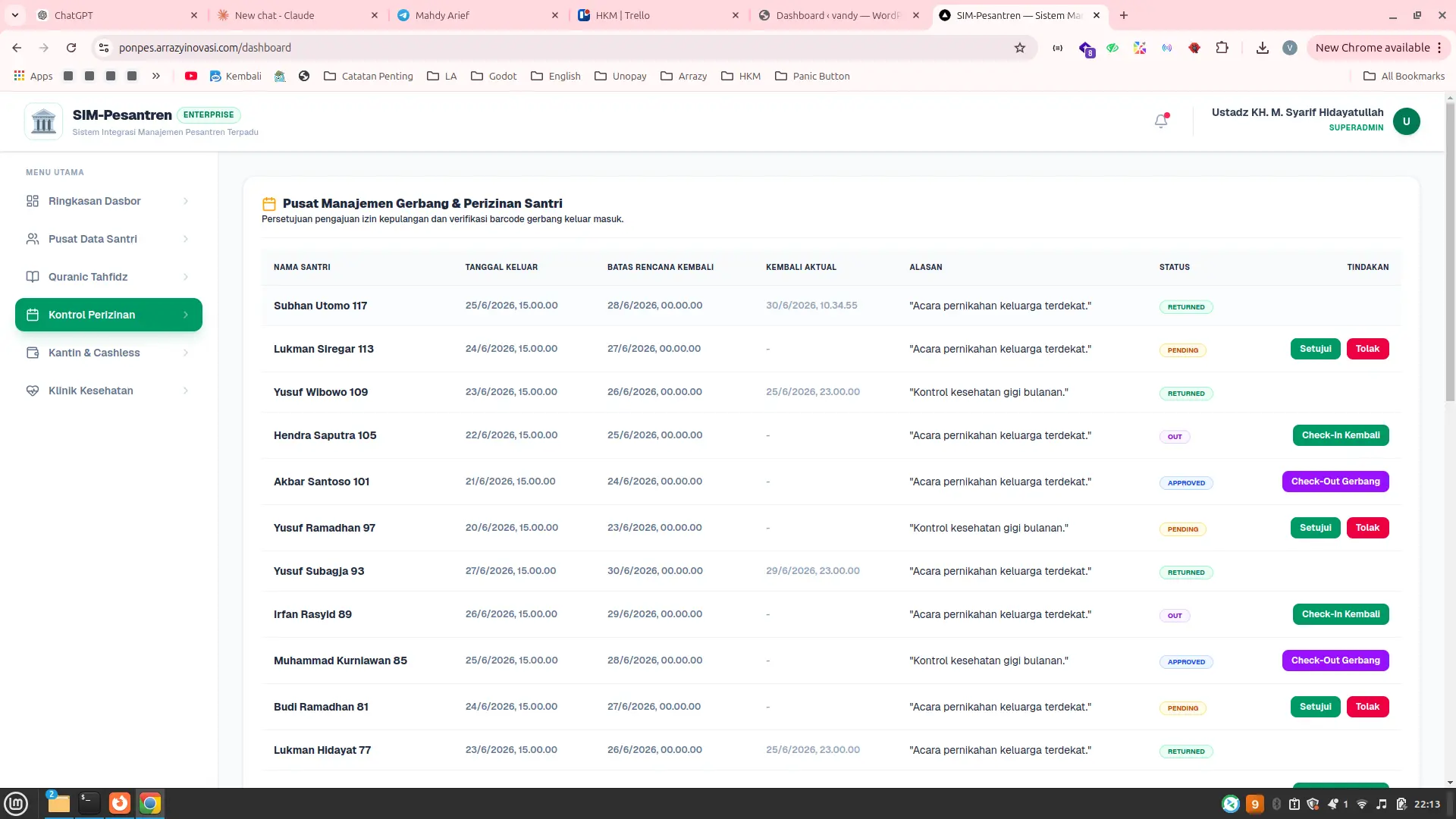The image size is (1456, 819).
Task: Expand Quranic Tahfidz chevron
Action: [186, 277]
